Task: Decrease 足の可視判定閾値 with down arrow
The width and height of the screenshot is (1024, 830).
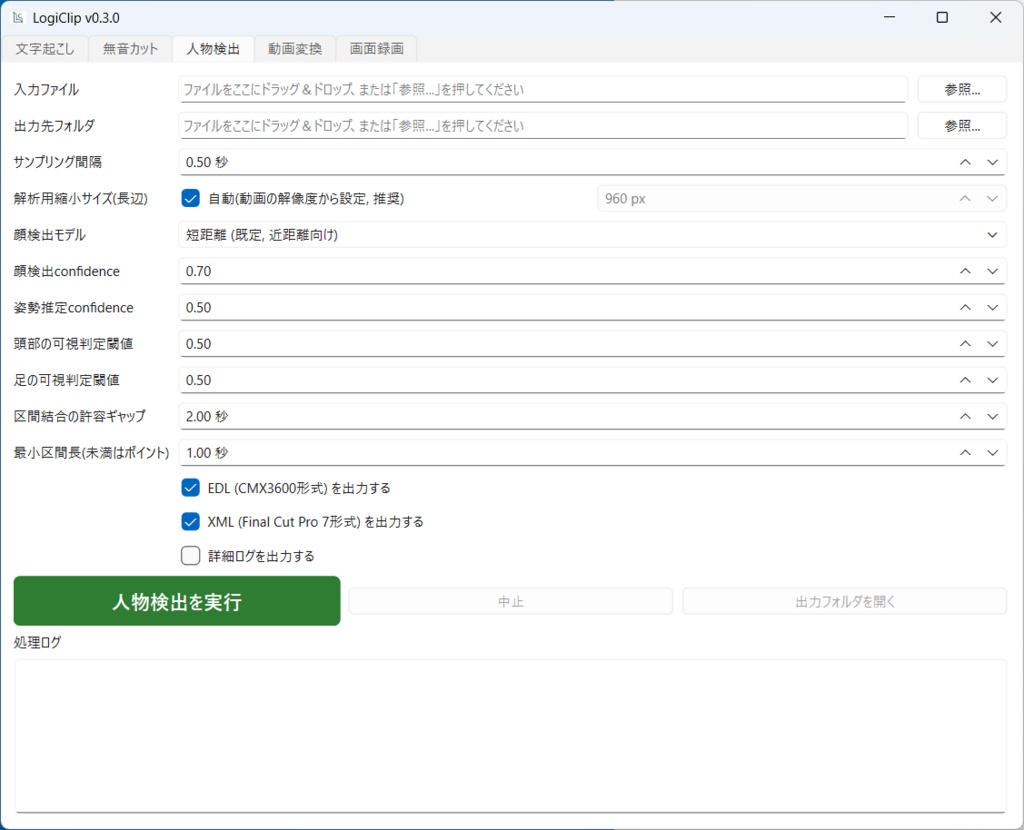Action: pyautogui.click(x=993, y=380)
